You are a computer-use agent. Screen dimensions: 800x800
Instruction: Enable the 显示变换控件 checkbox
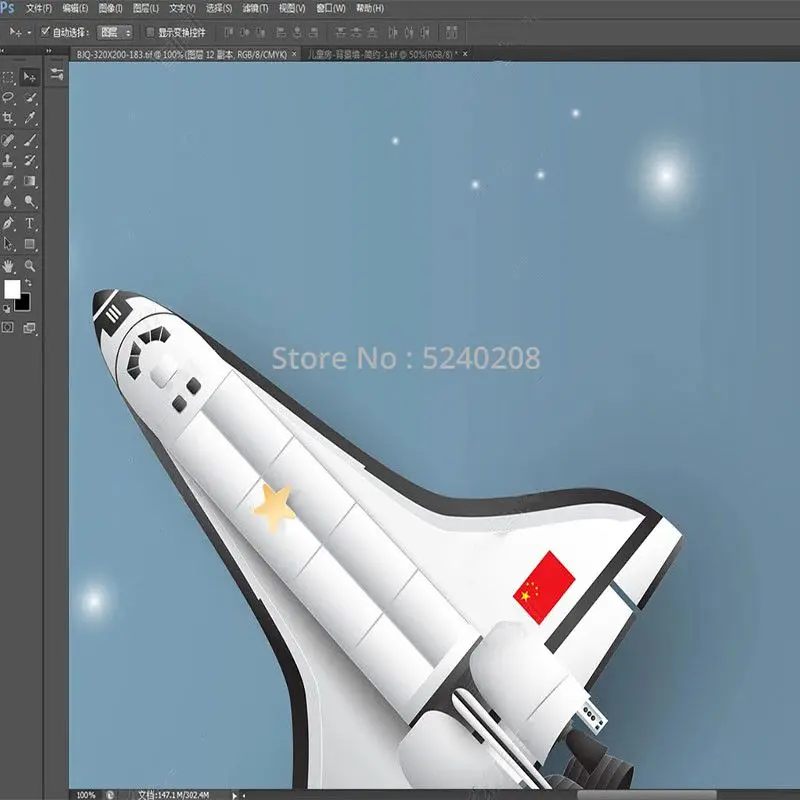tap(150, 32)
